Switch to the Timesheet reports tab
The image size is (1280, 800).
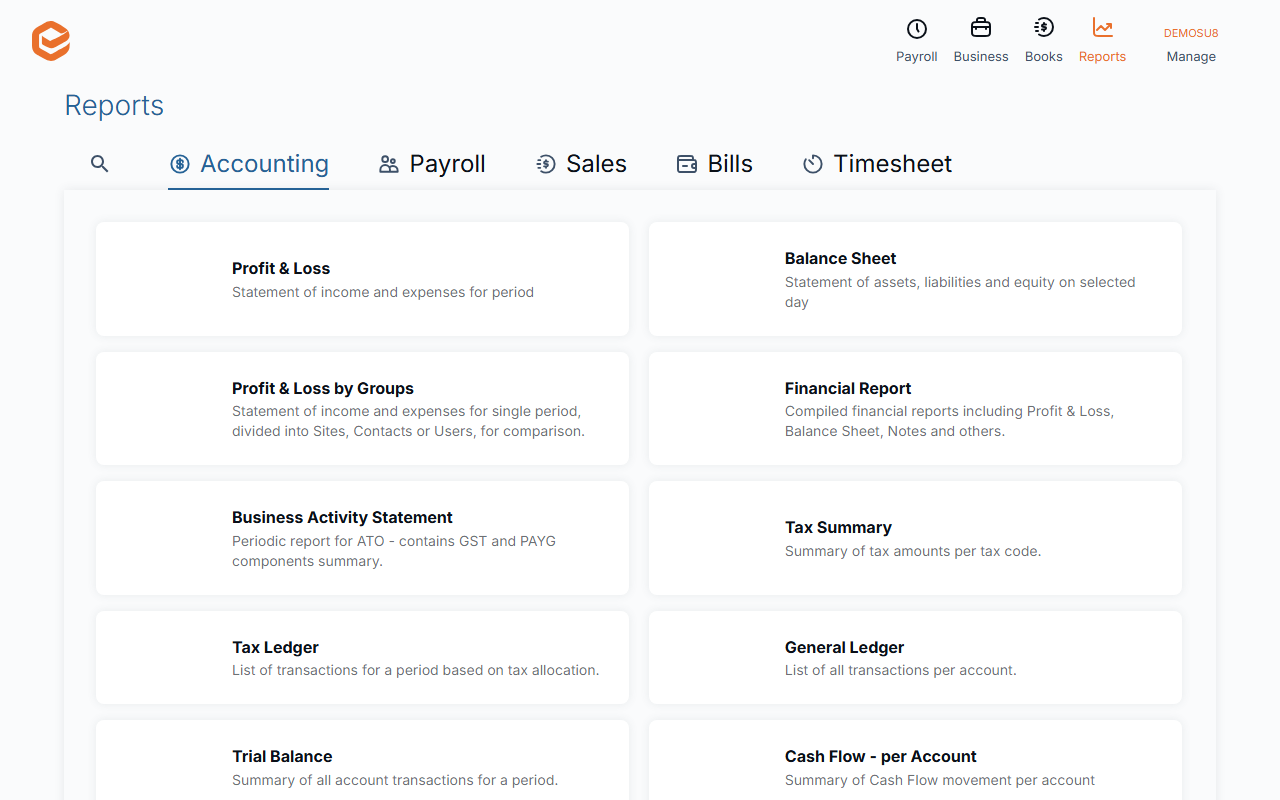[x=877, y=164]
